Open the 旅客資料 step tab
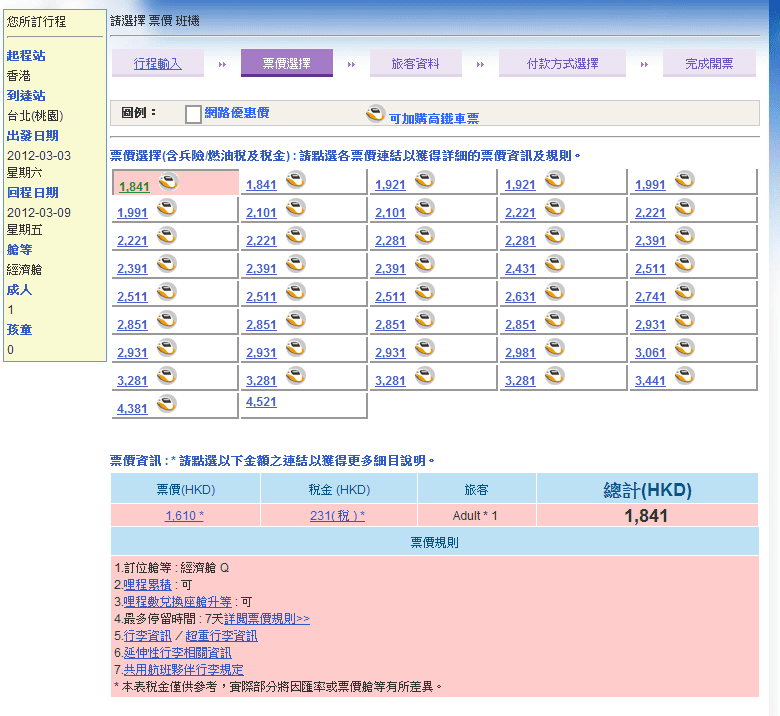This screenshot has width=780, height=716. point(415,64)
